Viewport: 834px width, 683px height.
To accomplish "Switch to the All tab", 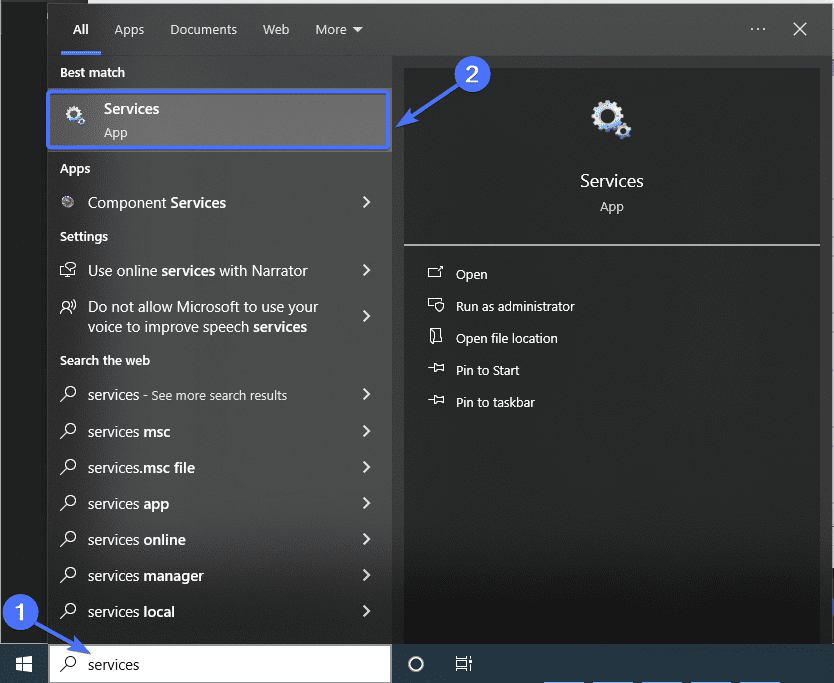I will click(81, 30).
